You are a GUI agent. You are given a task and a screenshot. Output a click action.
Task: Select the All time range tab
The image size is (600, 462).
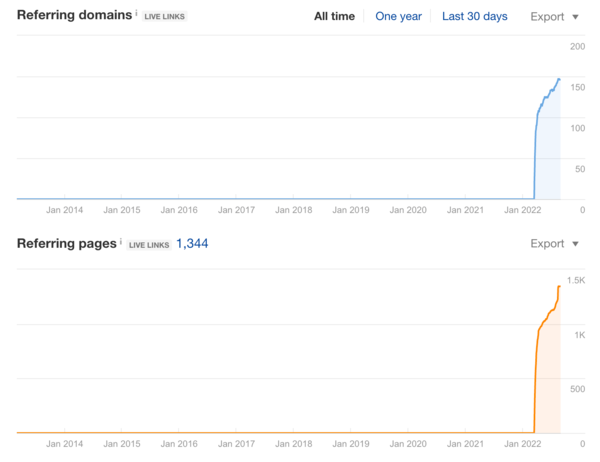tap(334, 16)
